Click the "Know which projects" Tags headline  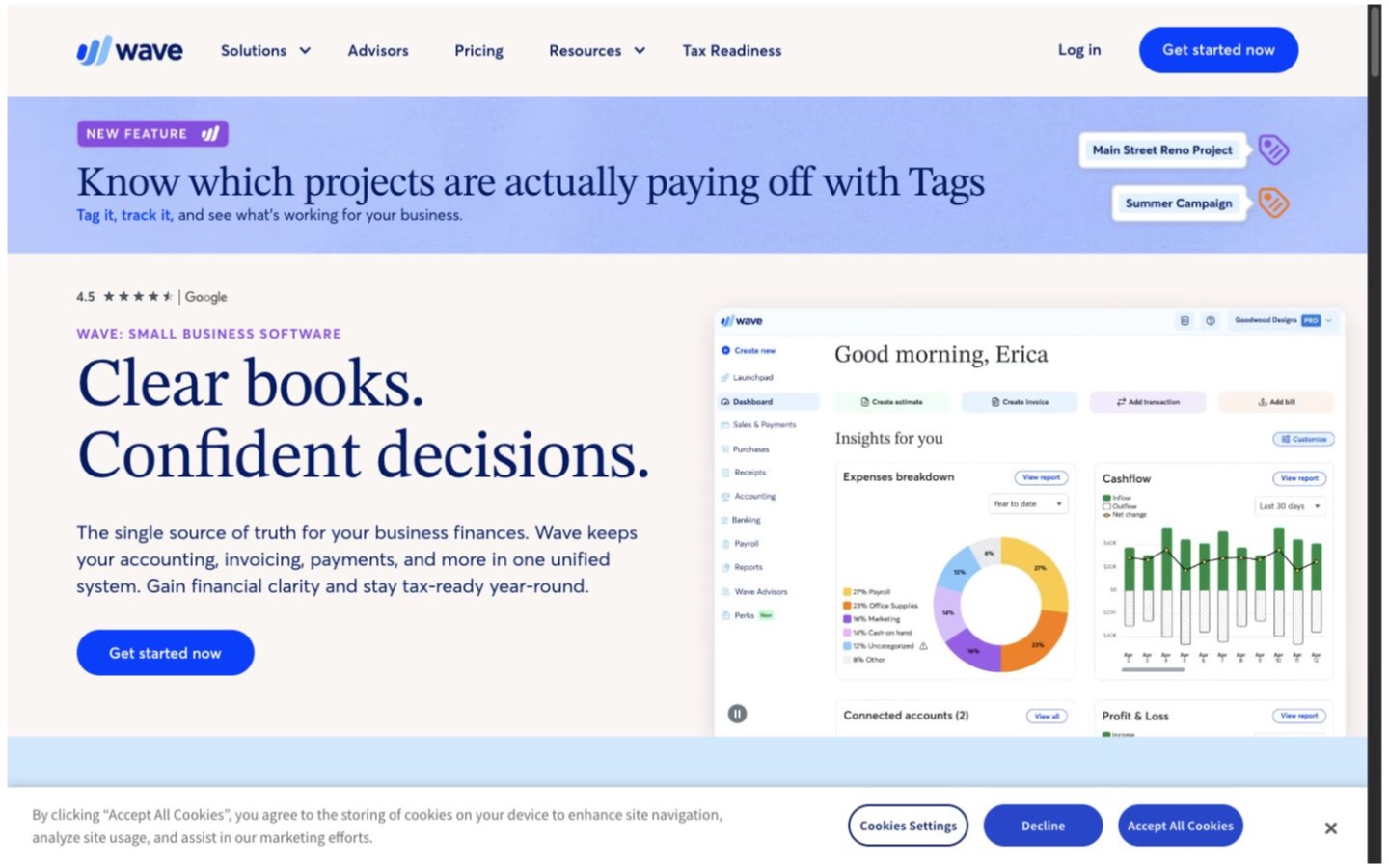point(531,181)
